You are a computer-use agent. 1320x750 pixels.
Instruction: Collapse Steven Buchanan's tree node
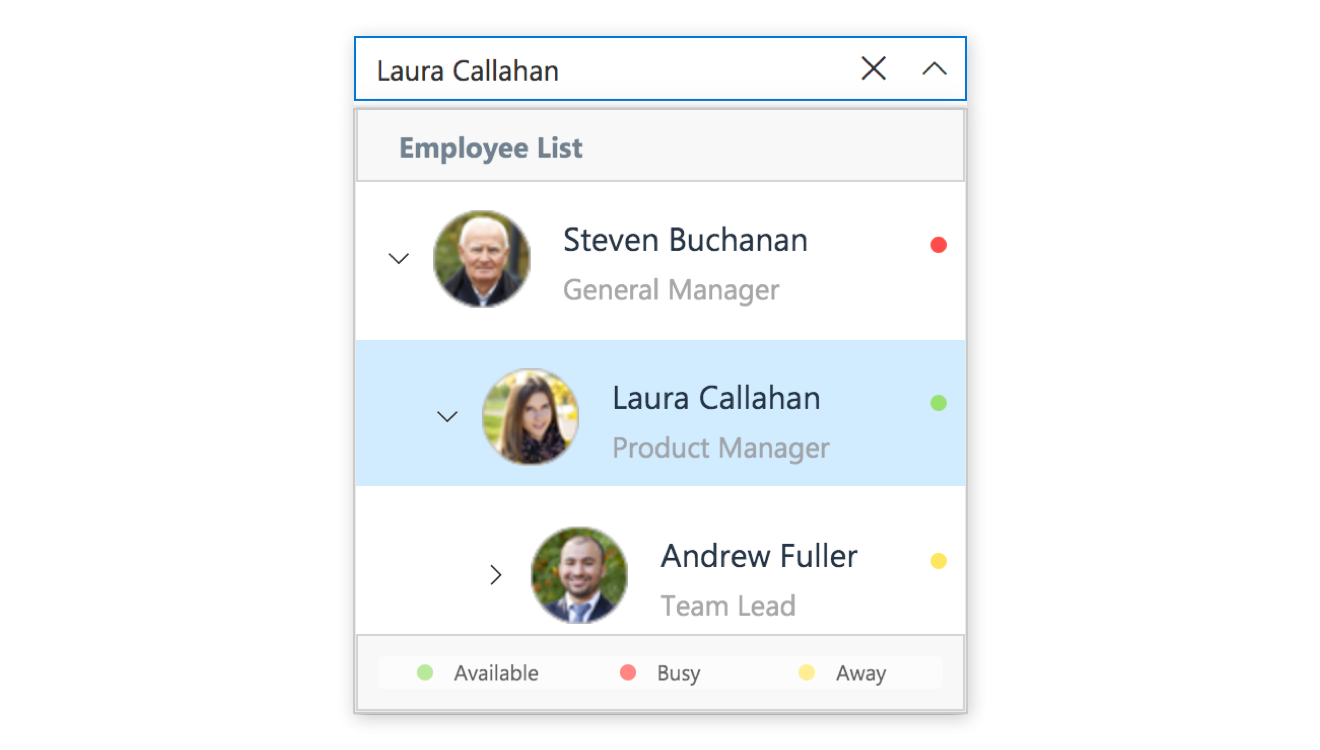(x=399, y=259)
